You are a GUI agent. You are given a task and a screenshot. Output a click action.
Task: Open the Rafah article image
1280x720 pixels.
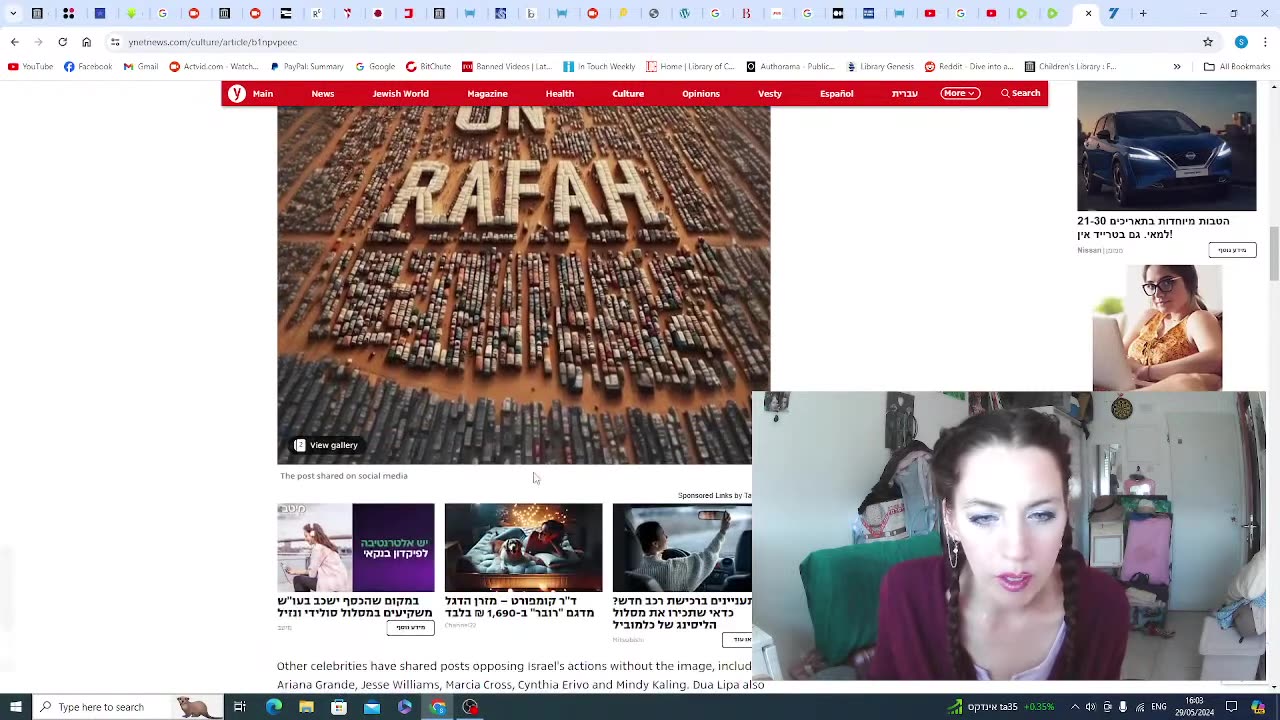[523, 285]
